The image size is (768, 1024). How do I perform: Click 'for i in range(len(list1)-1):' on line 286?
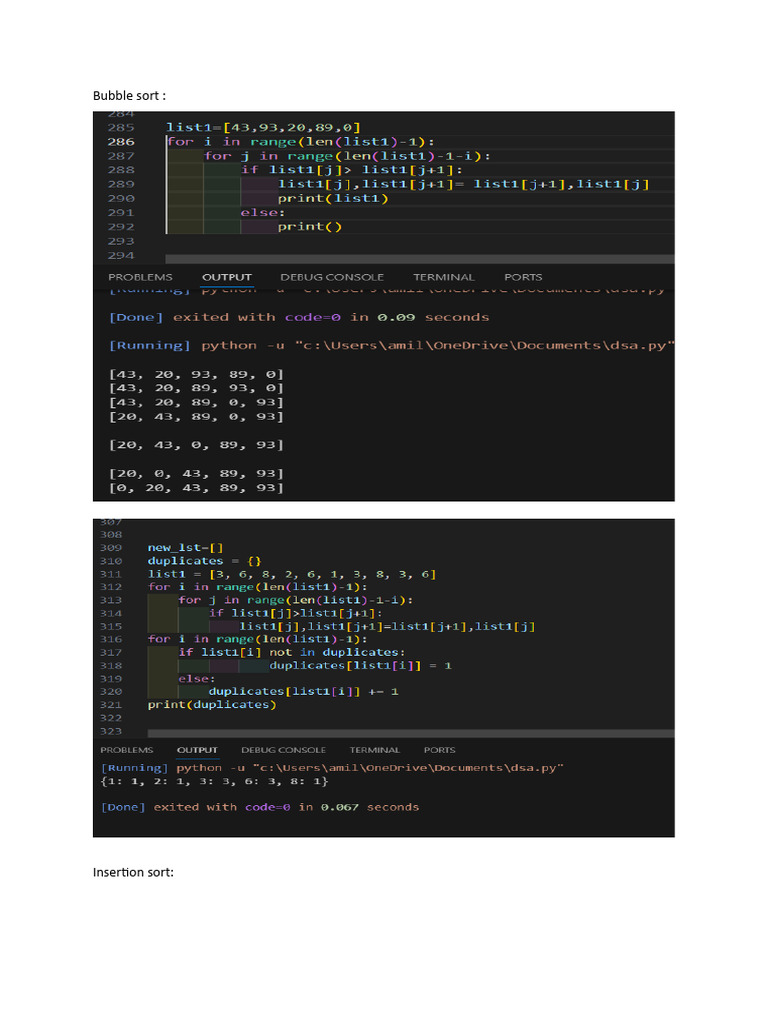tap(300, 142)
